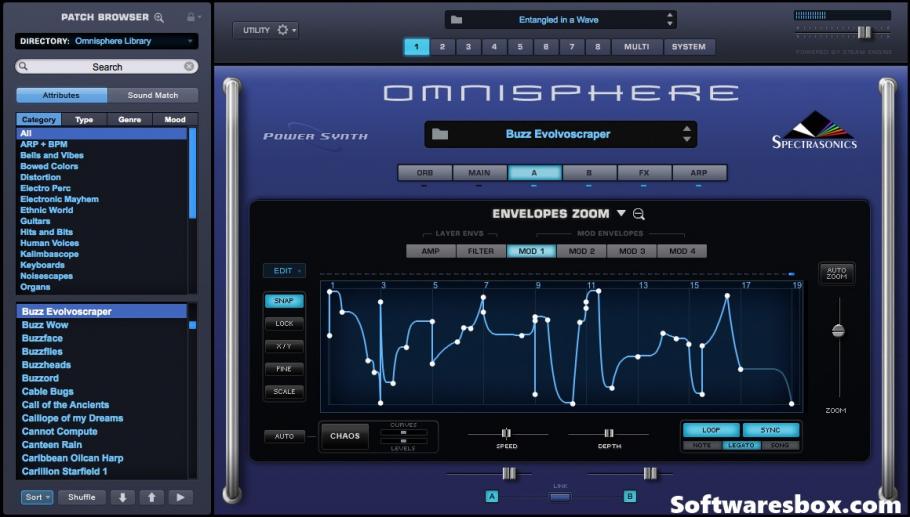910x517 pixels.
Task: Step patch name down arrow beside Buzz Evolvoscraper
Action: click(x=687, y=139)
